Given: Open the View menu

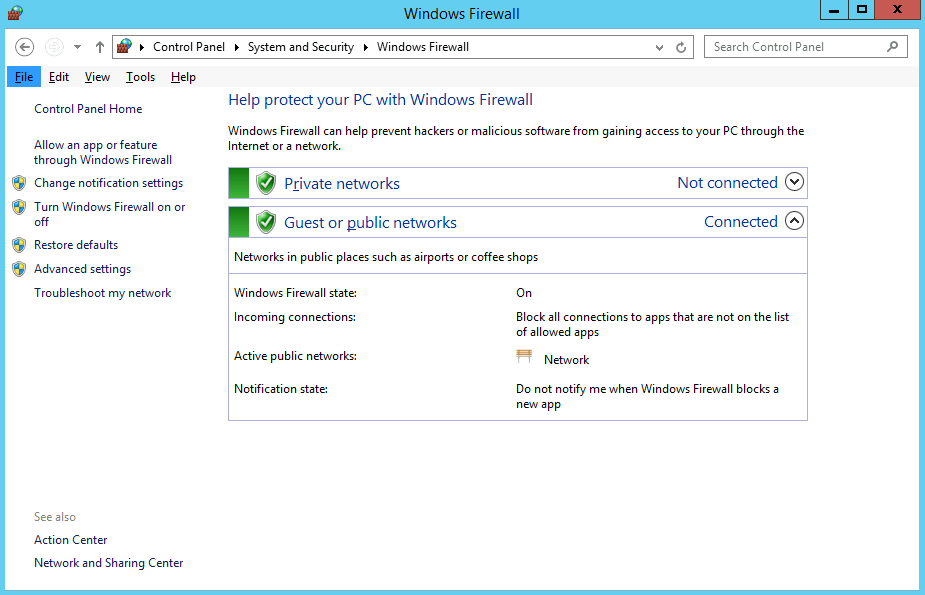Looking at the screenshot, I should coord(97,77).
